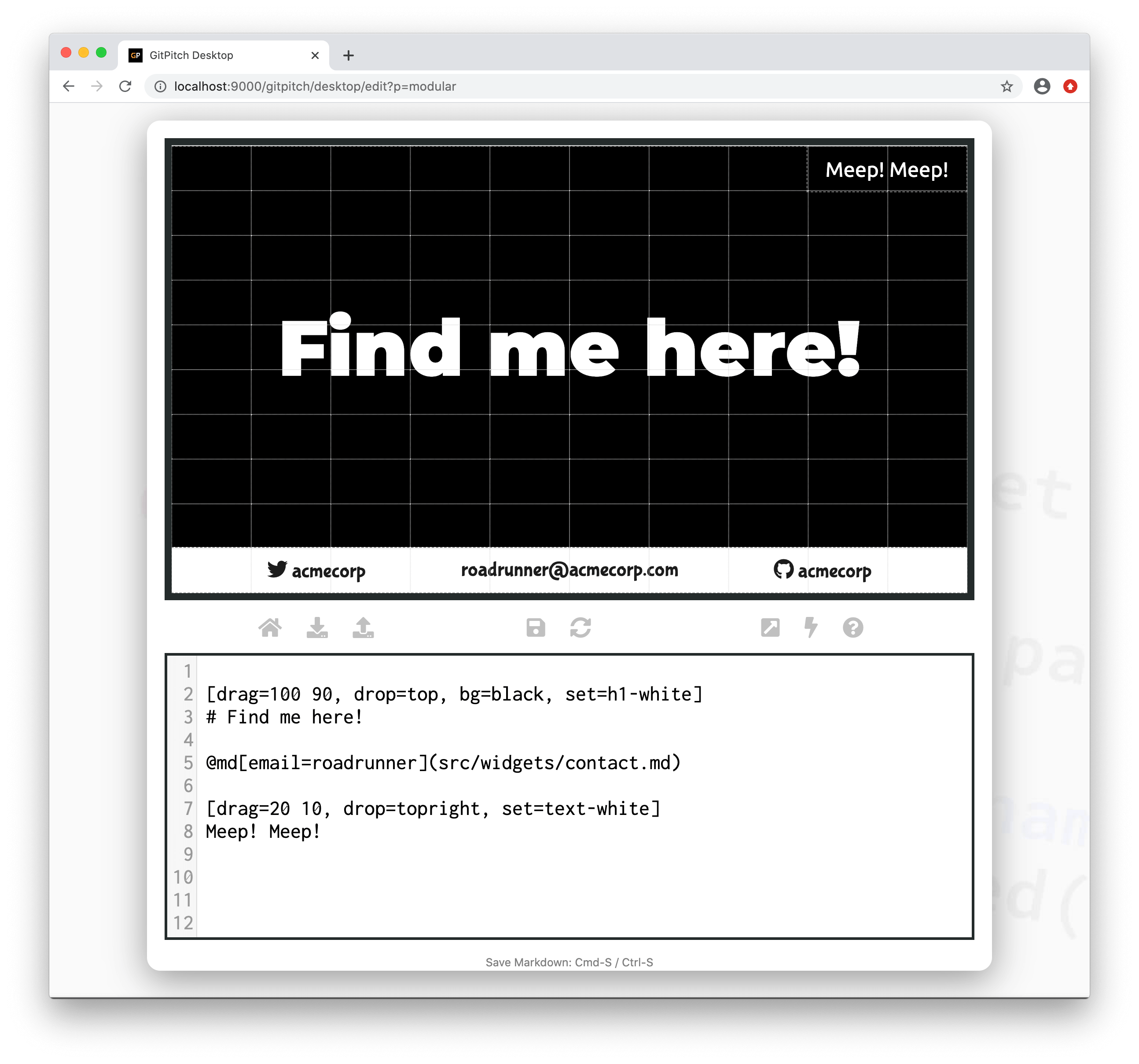
Task: Click the floppy-disk save icon
Action: (536, 627)
